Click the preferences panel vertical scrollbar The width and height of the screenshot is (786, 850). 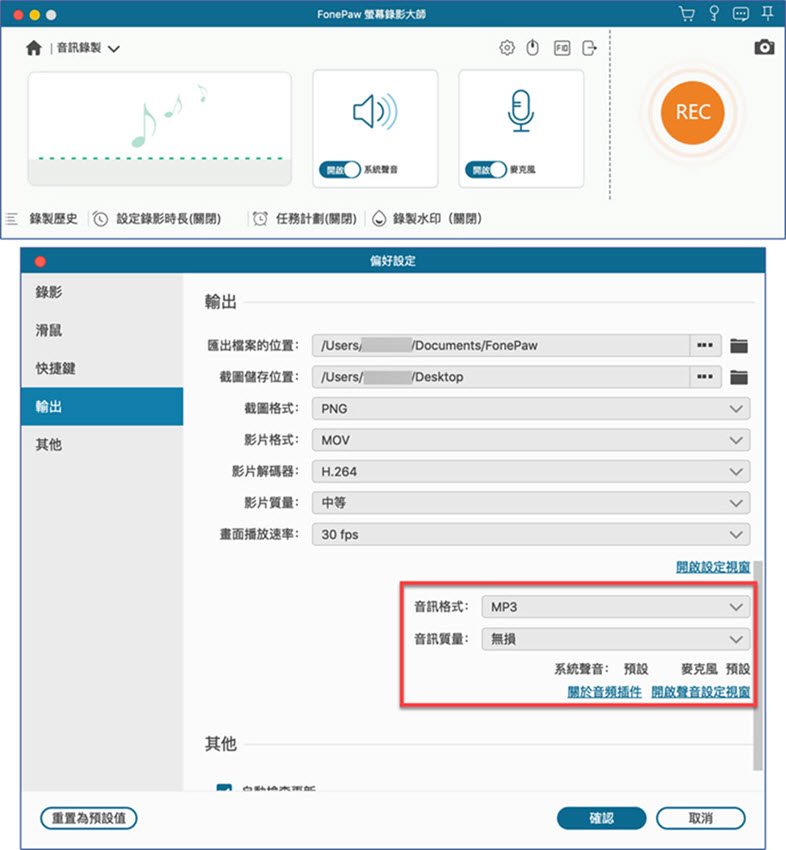point(758,666)
